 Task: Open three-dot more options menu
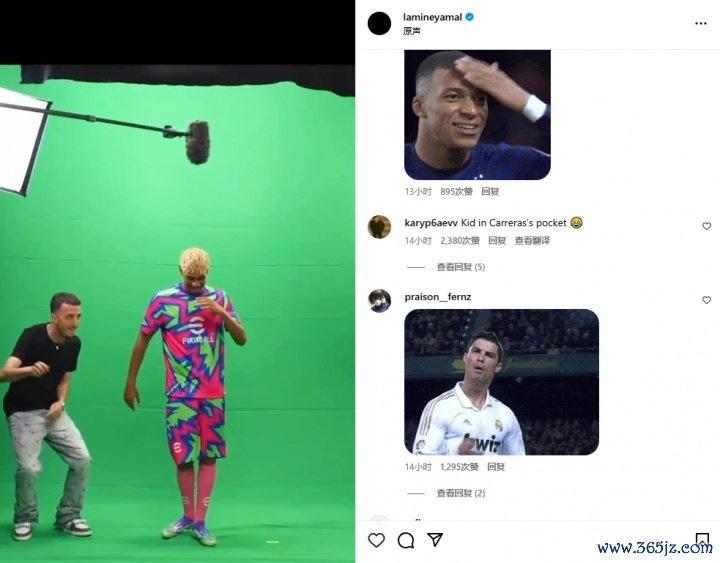click(701, 23)
